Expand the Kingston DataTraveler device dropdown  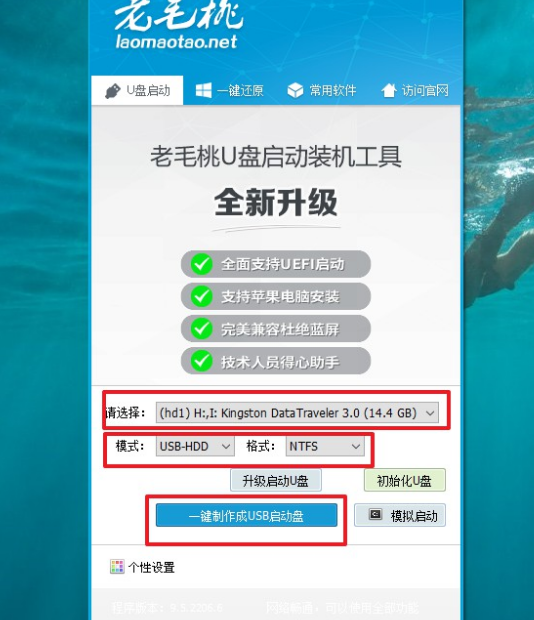[x=297, y=413]
